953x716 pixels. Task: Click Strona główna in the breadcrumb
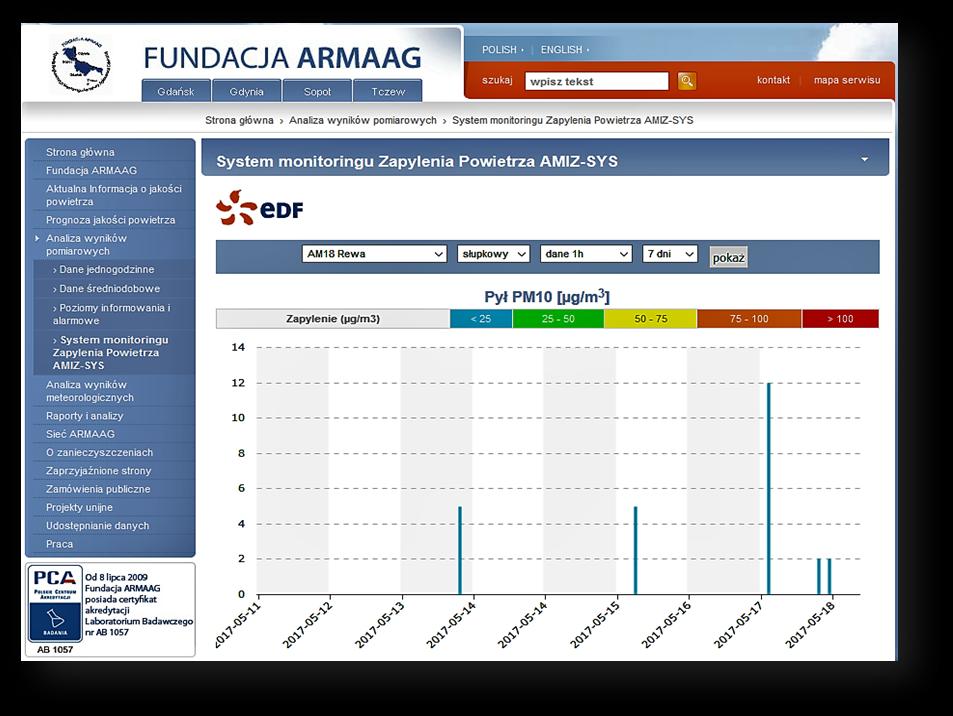pos(239,120)
